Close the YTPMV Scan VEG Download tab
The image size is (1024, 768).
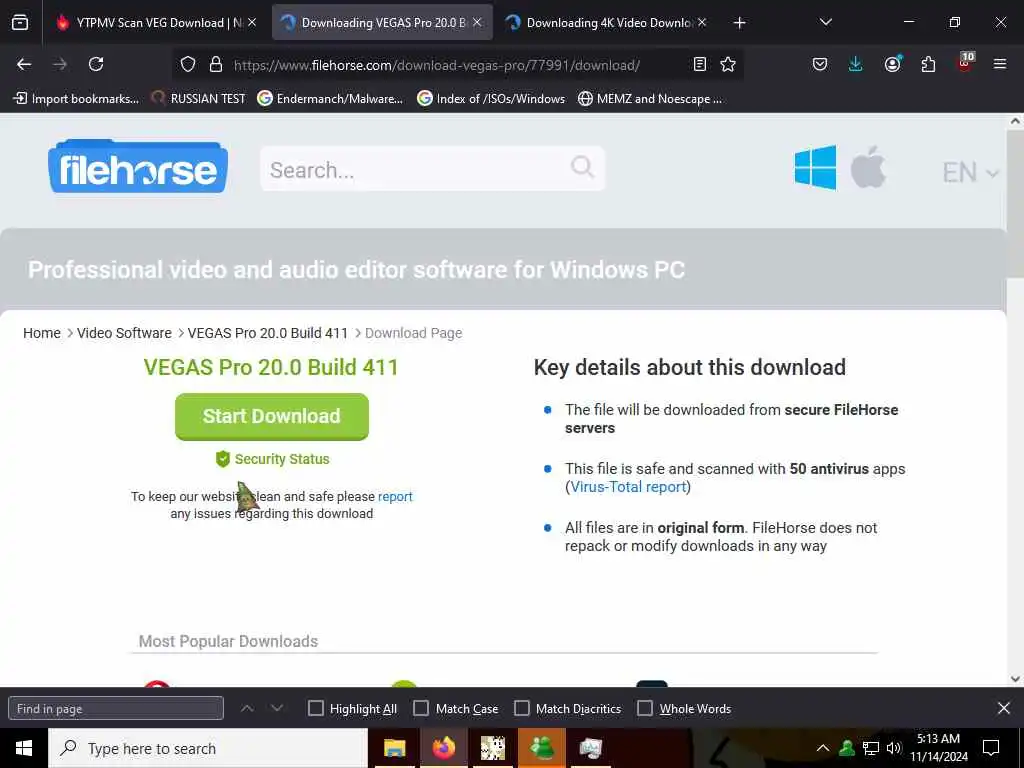pos(252,23)
